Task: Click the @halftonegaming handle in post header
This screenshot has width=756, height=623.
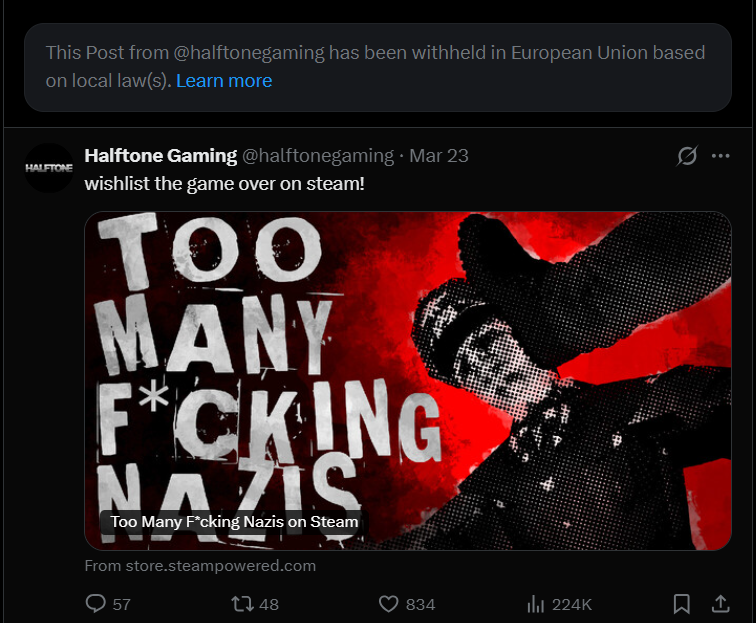Action: [318, 156]
